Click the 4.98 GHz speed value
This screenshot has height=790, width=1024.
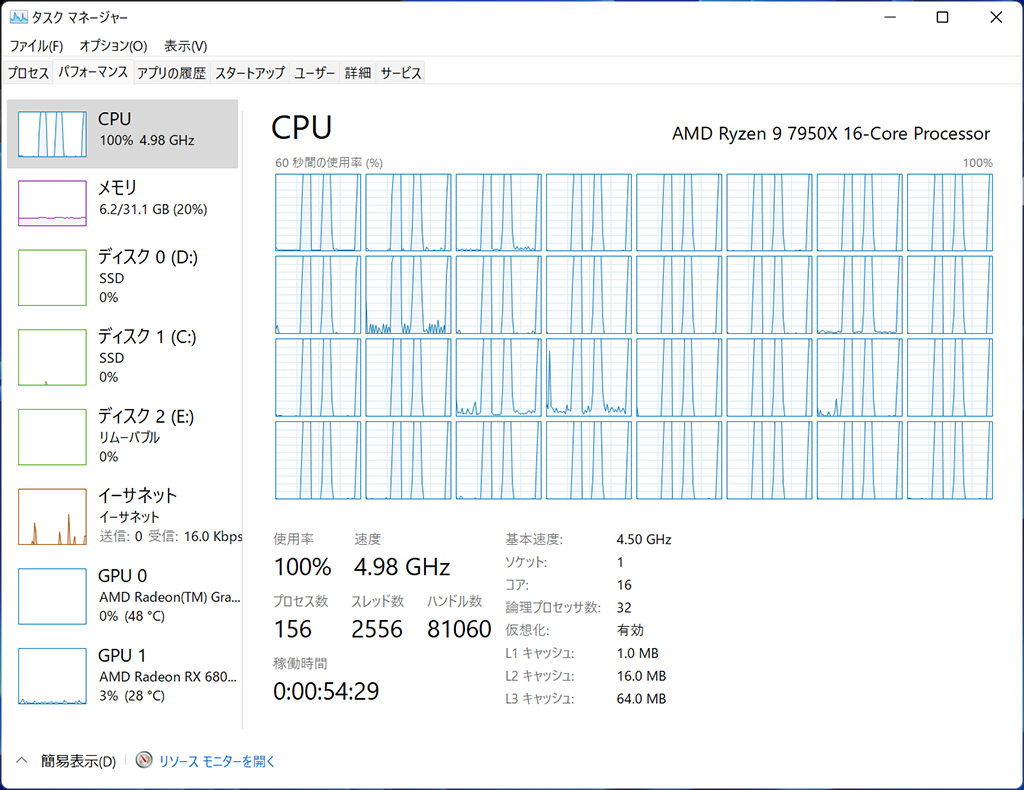[x=402, y=567]
